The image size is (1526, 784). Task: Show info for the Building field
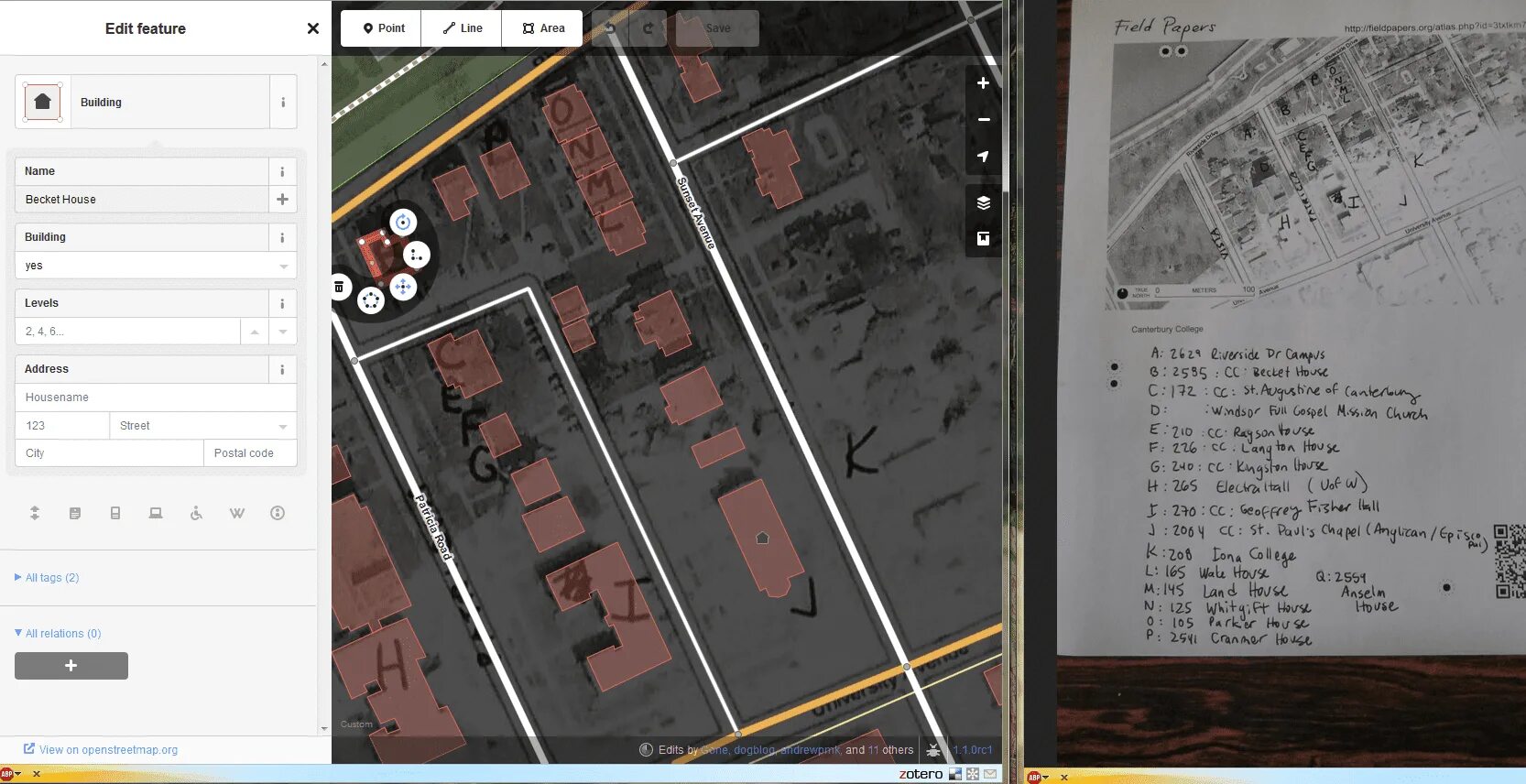click(282, 237)
